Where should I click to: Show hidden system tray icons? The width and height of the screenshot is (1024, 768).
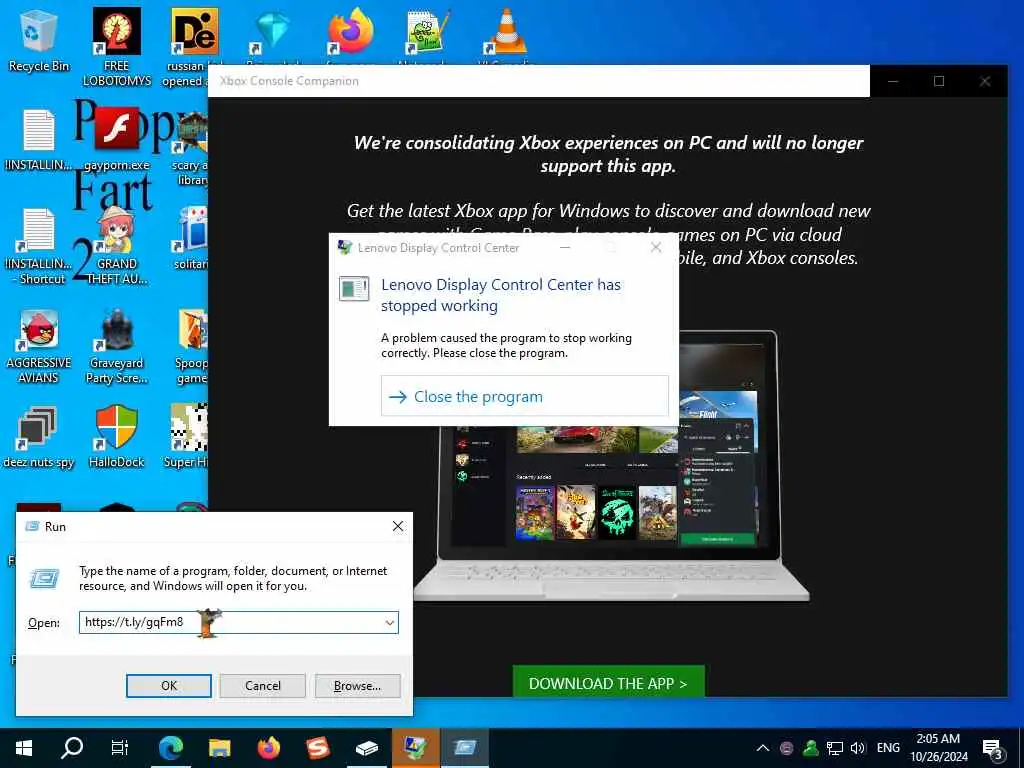click(x=762, y=748)
